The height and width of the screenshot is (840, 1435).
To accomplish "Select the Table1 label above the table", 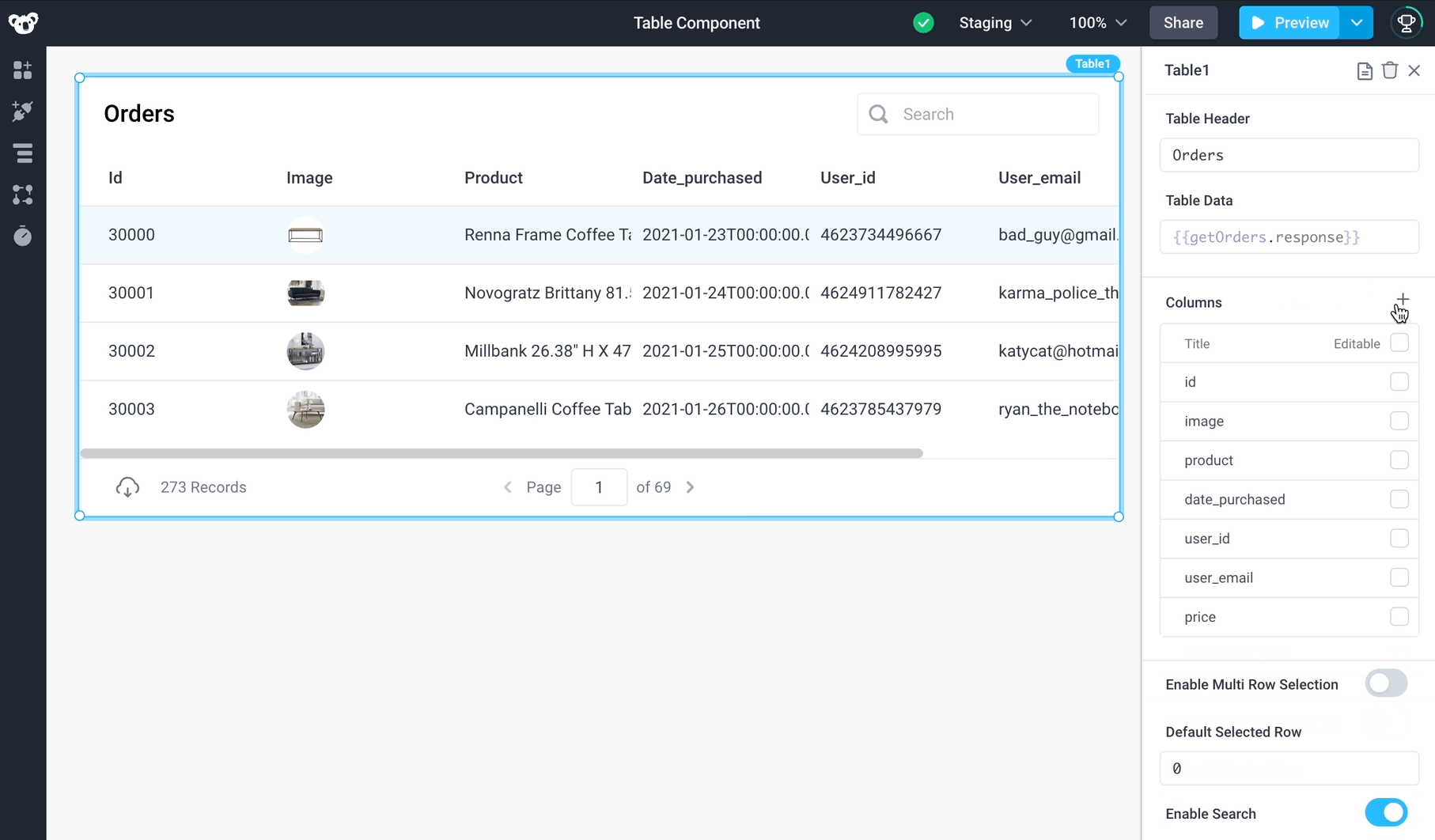I will (x=1092, y=63).
